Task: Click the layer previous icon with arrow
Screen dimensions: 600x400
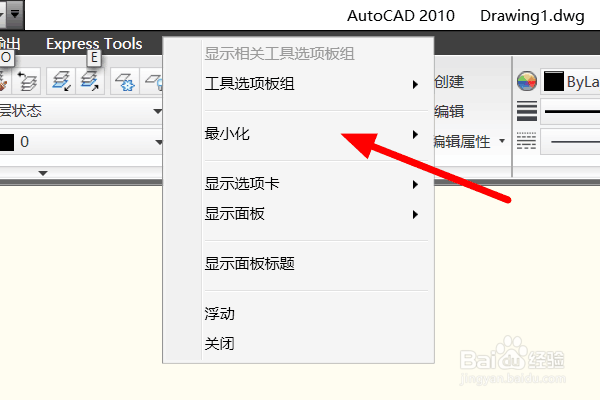Action: pos(27,81)
